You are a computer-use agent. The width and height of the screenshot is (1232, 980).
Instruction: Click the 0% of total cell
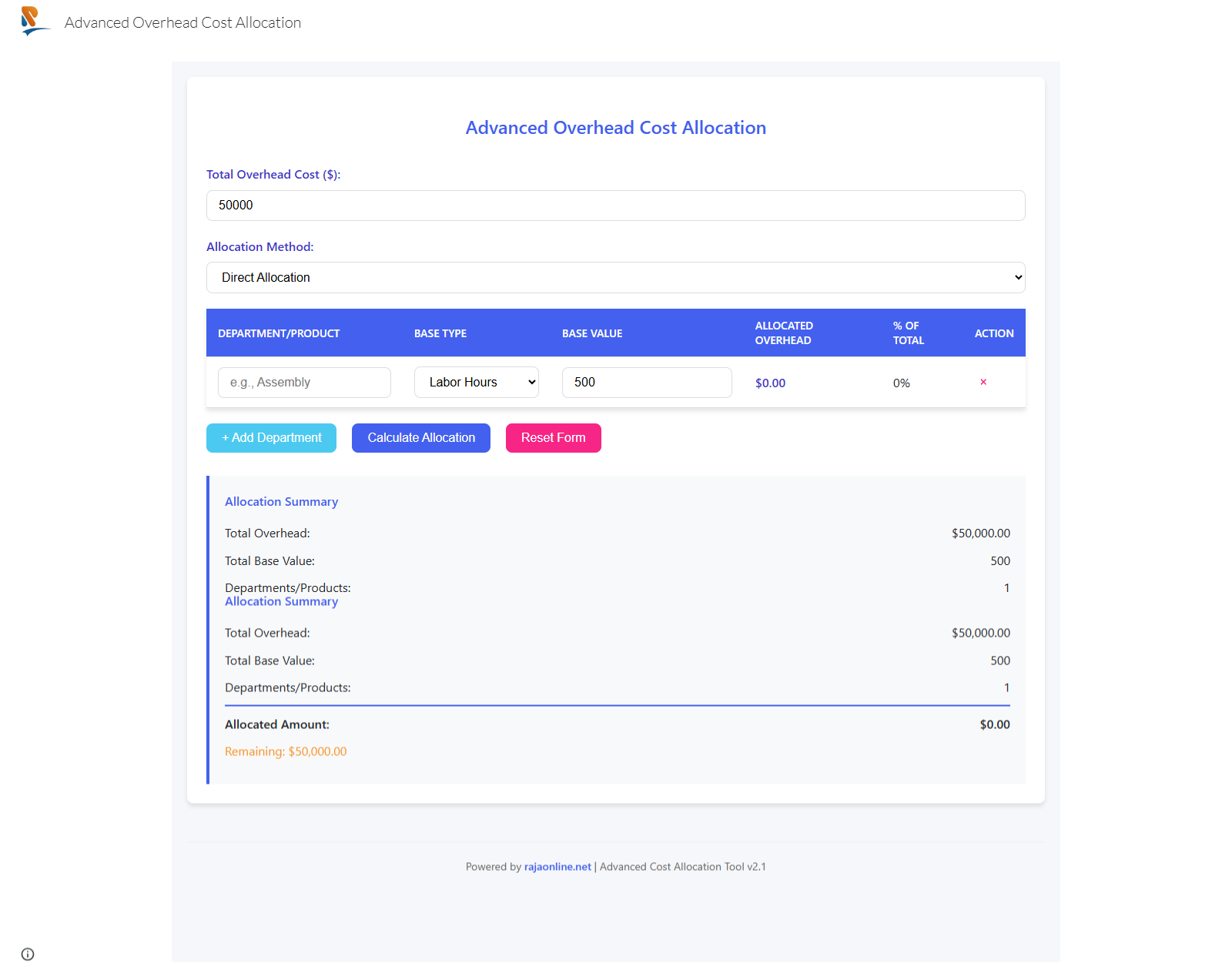click(x=902, y=383)
